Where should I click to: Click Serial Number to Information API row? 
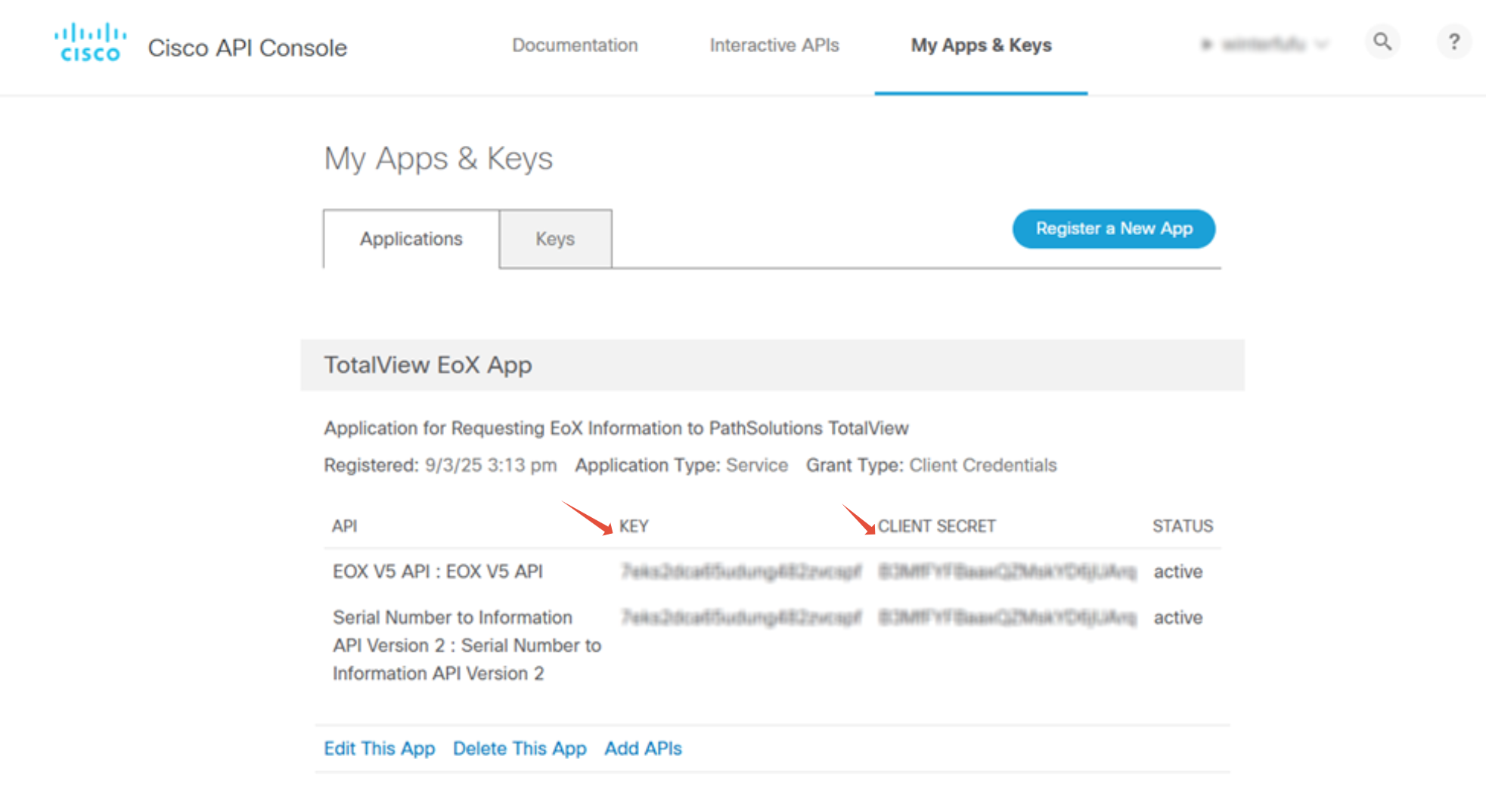pyautogui.click(x=467, y=645)
